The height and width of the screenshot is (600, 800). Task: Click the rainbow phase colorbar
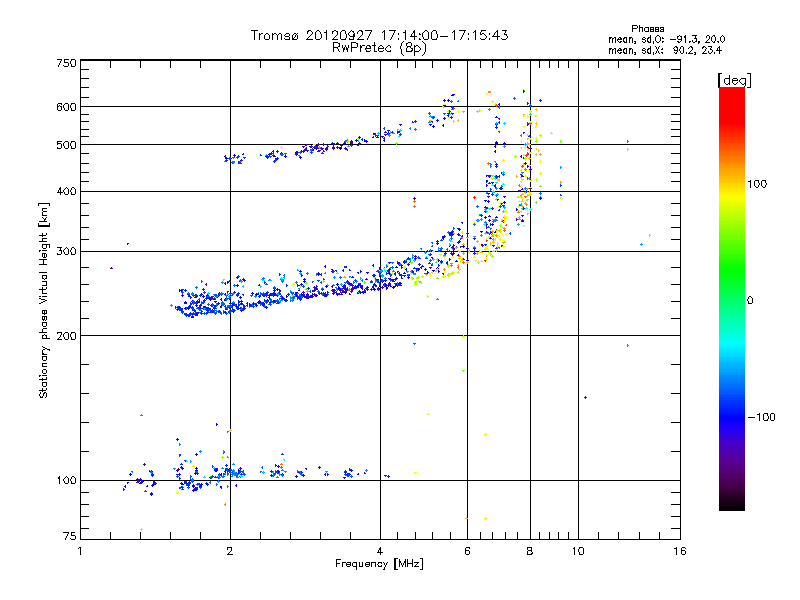(732, 298)
